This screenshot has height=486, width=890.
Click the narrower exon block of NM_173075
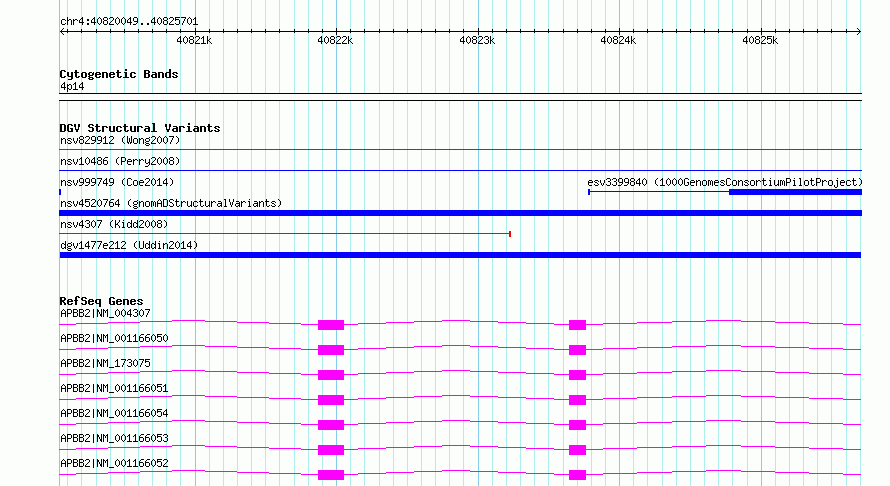(x=577, y=375)
